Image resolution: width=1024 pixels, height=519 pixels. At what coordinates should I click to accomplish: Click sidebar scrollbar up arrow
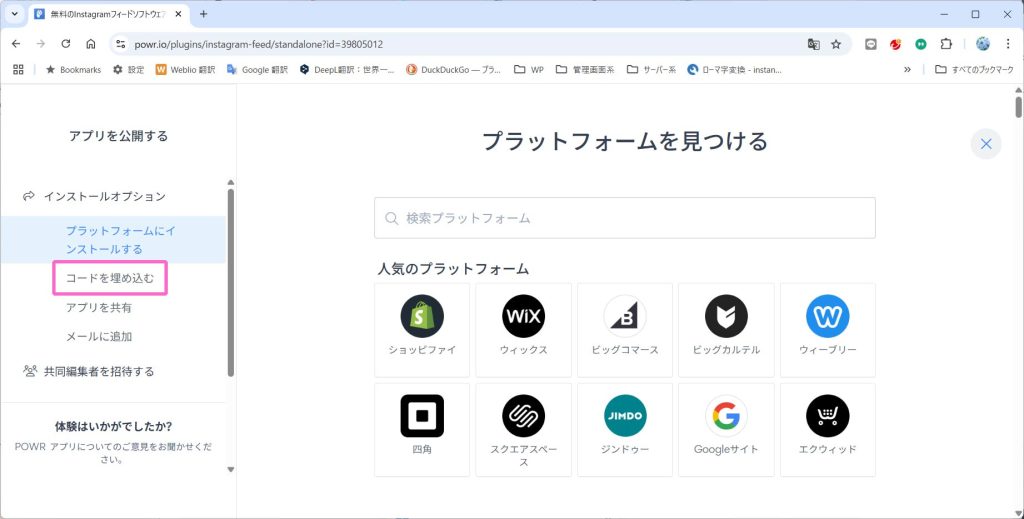pos(231,183)
